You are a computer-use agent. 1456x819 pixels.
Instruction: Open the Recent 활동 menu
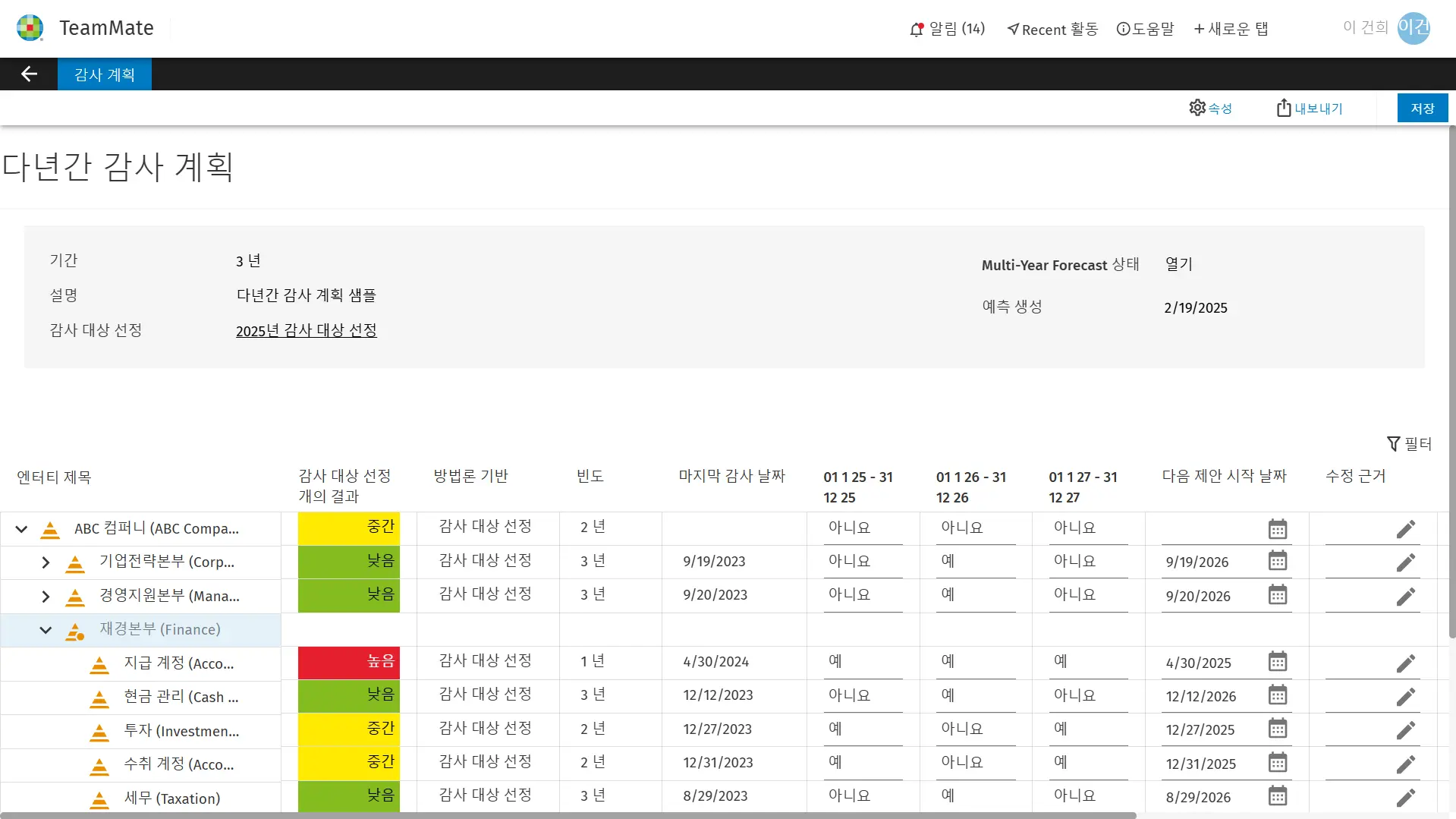(1052, 29)
